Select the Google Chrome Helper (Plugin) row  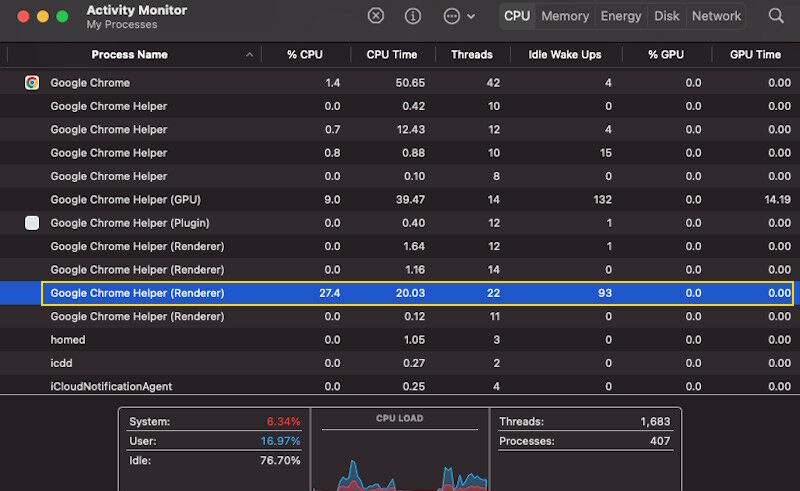(x=400, y=223)
